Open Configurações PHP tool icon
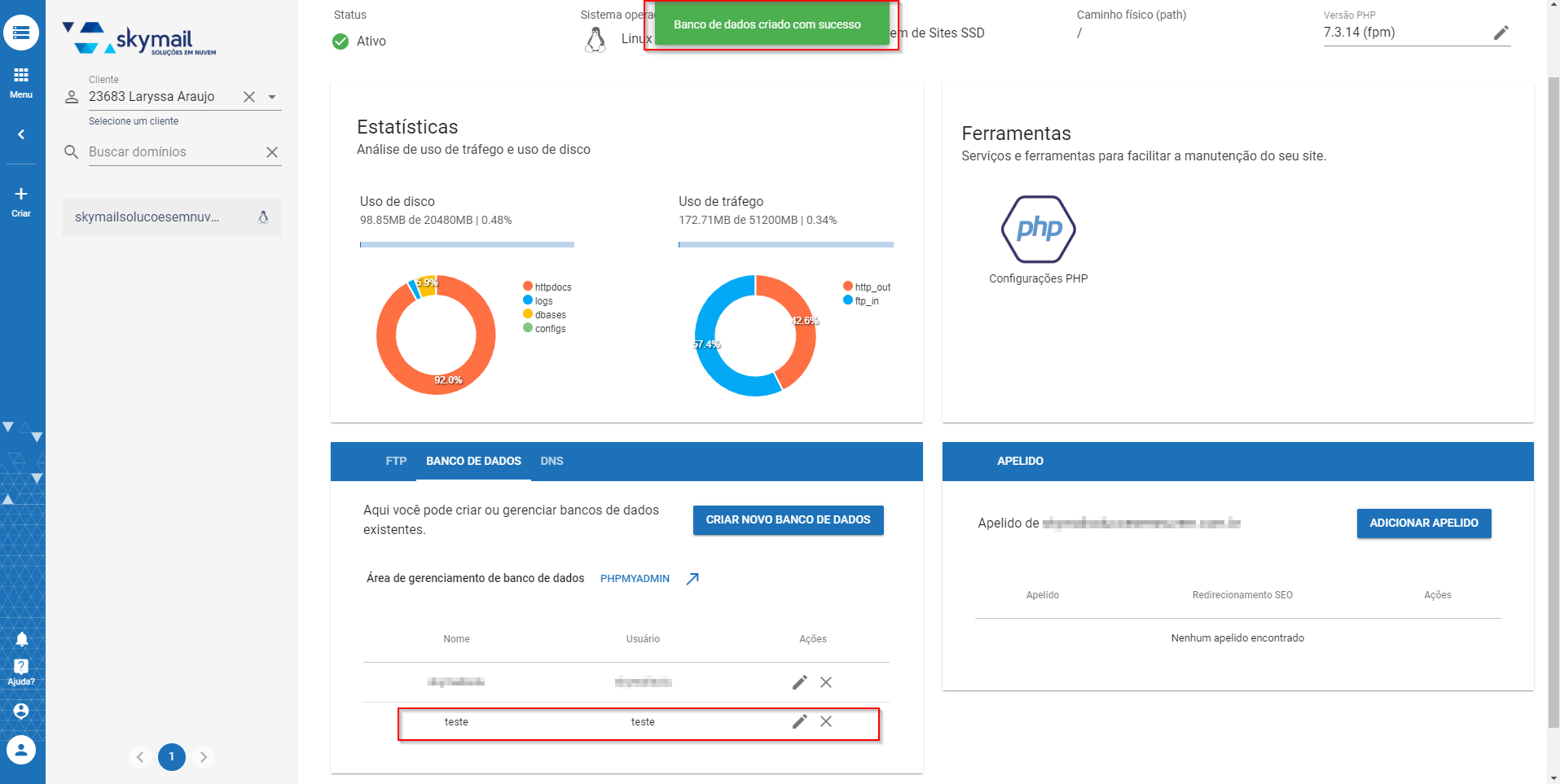The height and width of the screenshot is (784, 1560). (x=1038, y=230)
